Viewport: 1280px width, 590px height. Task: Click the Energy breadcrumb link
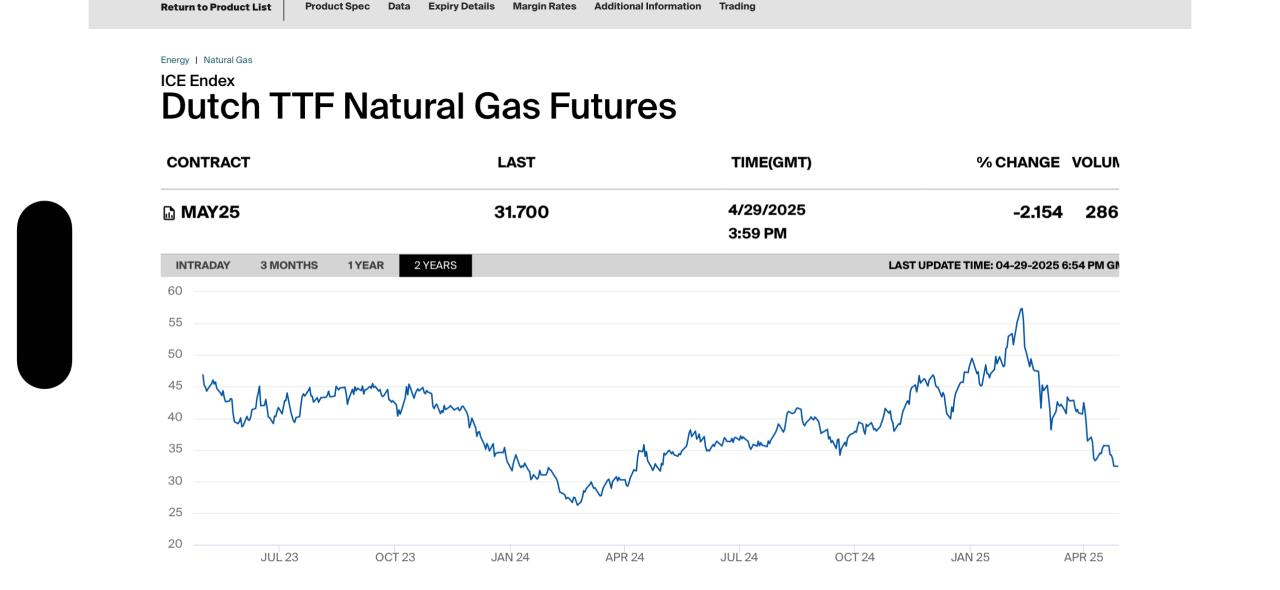[x=175, y=60]
